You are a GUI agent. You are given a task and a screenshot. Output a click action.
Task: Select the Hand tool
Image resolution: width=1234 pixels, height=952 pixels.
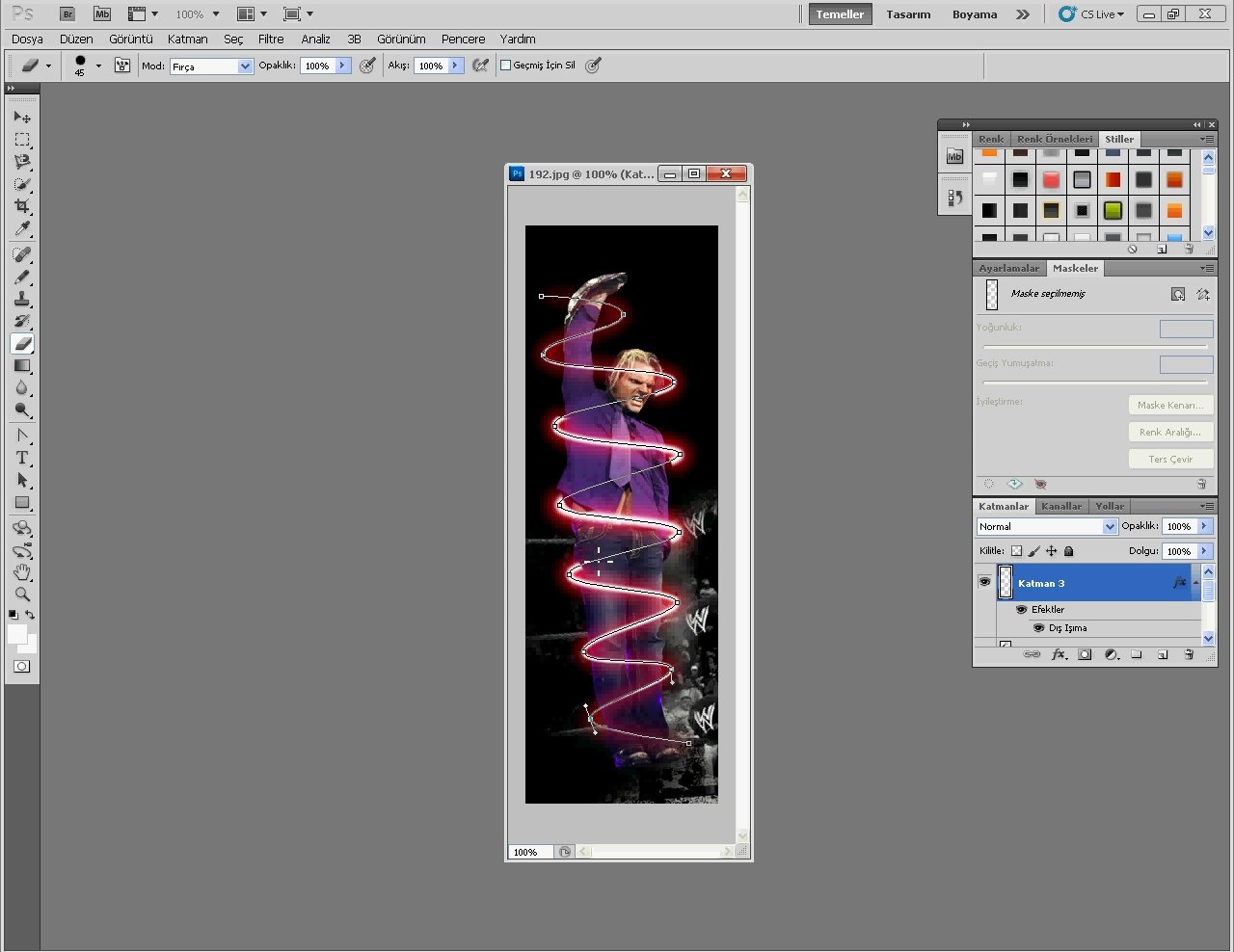point(22,572)
